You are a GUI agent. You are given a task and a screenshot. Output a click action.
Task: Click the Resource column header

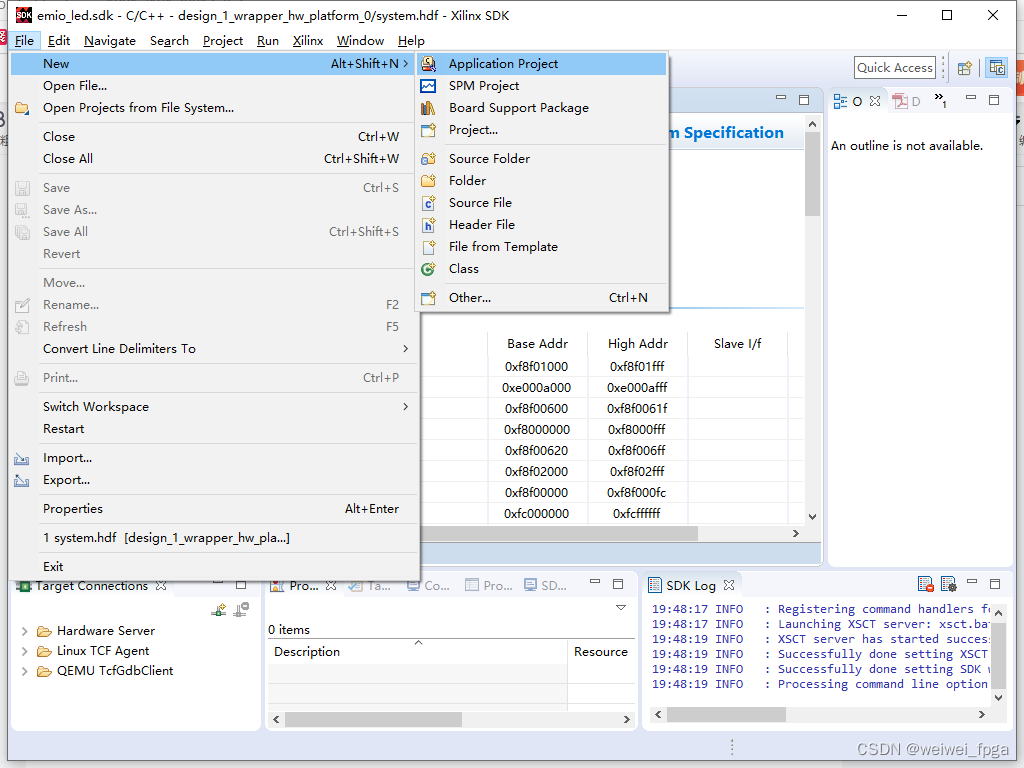(601, 652)
